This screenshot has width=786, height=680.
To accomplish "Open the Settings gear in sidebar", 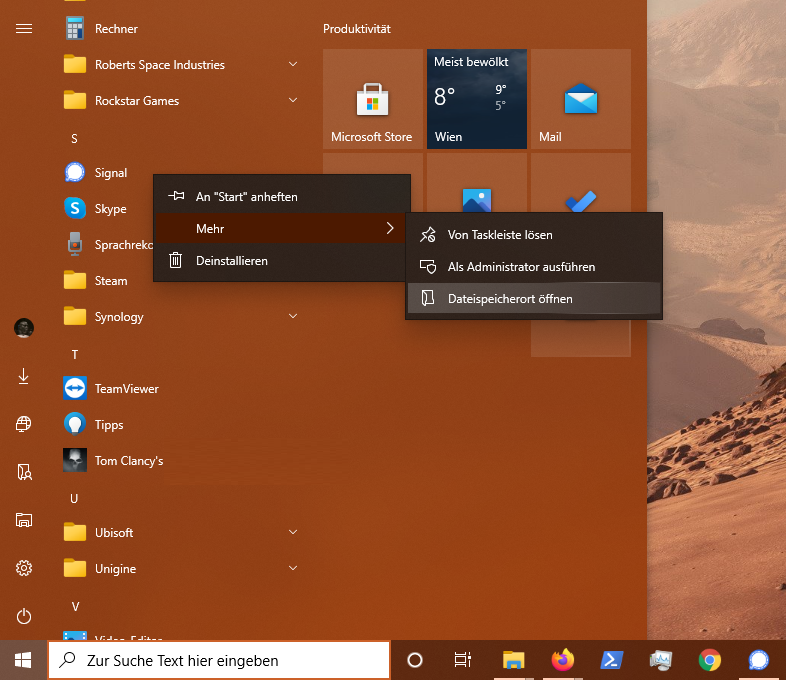I will [24, 568].
